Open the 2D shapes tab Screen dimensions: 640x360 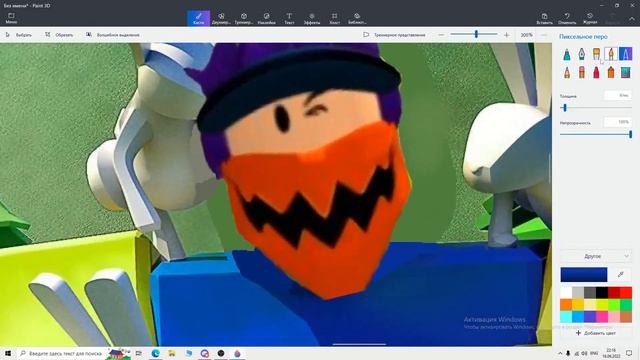pyautogui.click(x=221, y=18)
